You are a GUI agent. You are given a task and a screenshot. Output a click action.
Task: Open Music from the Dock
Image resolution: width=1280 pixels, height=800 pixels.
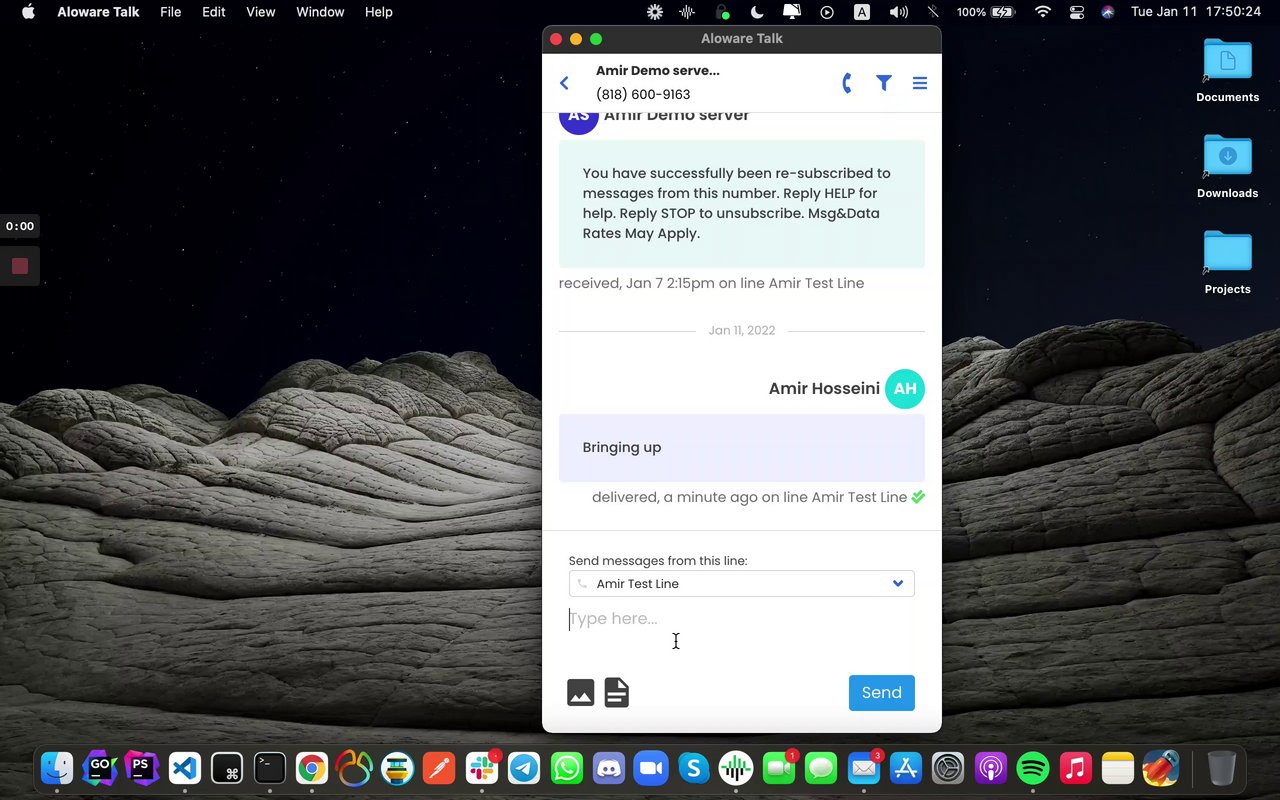point(1076,768)
